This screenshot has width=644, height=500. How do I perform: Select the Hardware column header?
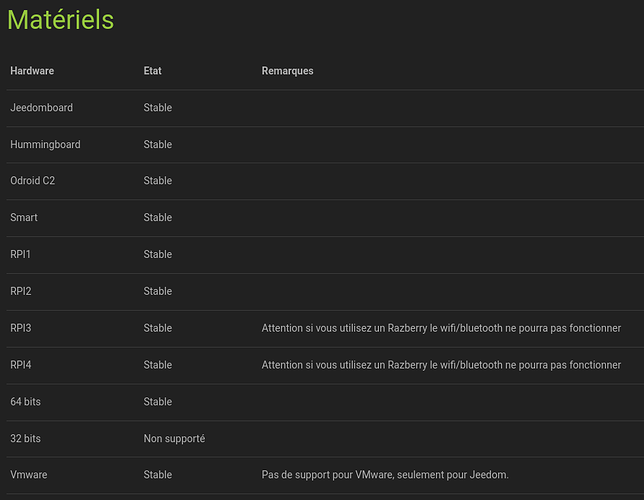[32, 71]
